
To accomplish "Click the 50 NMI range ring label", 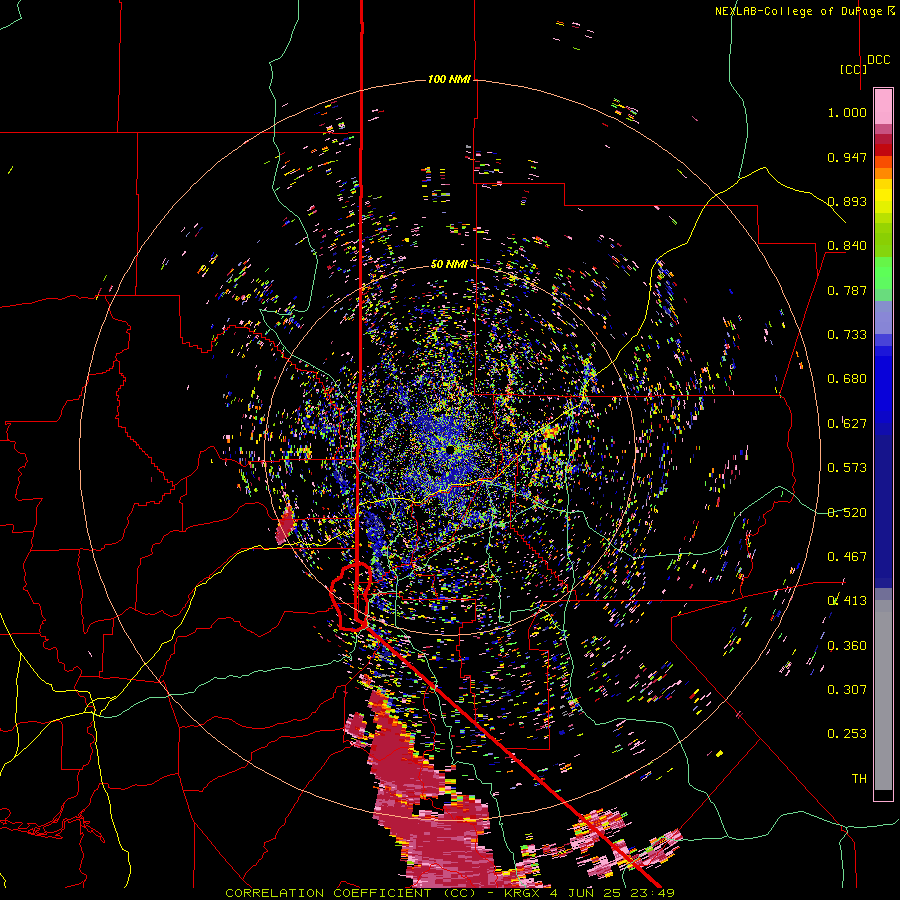I will coord(449,264).
